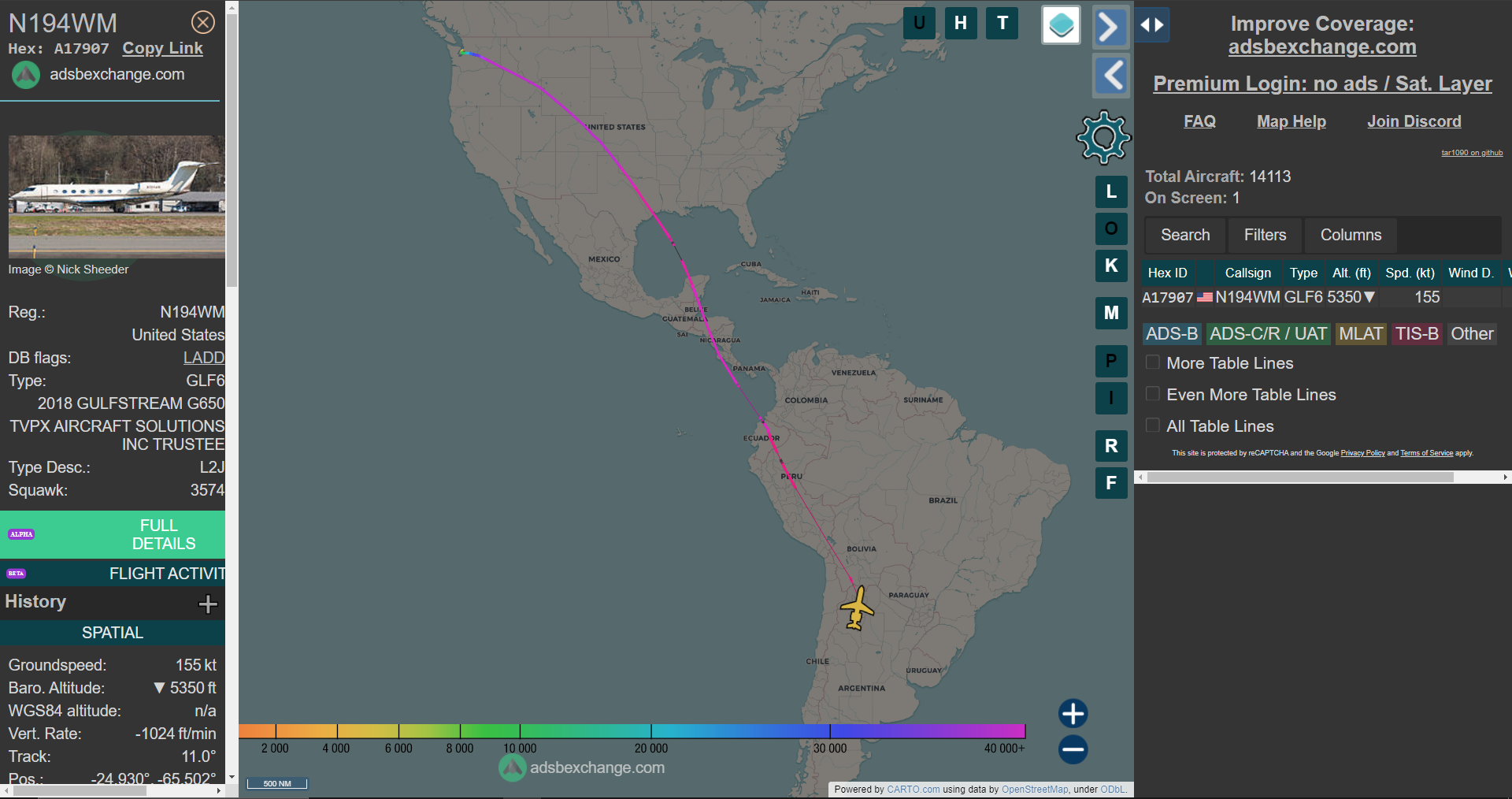The width and height of the screenshot is (1512, 799).
Task: Open the tar1090 on github link
Action: click(x=1472, y=153)
